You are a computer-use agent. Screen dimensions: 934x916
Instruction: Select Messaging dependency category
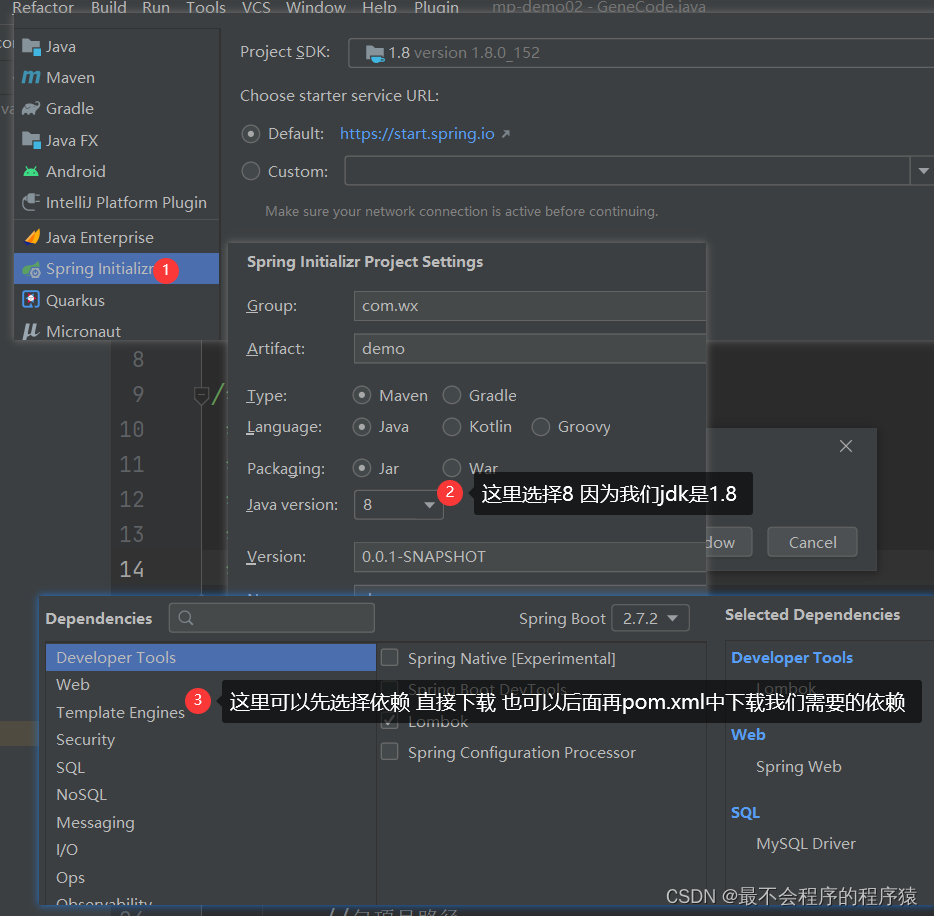click(95, 822)
